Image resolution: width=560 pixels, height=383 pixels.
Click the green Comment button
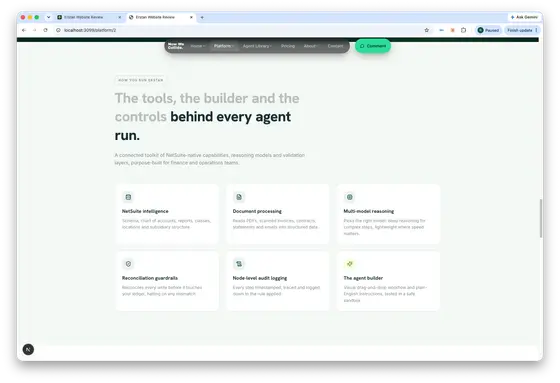pos(373,46)
